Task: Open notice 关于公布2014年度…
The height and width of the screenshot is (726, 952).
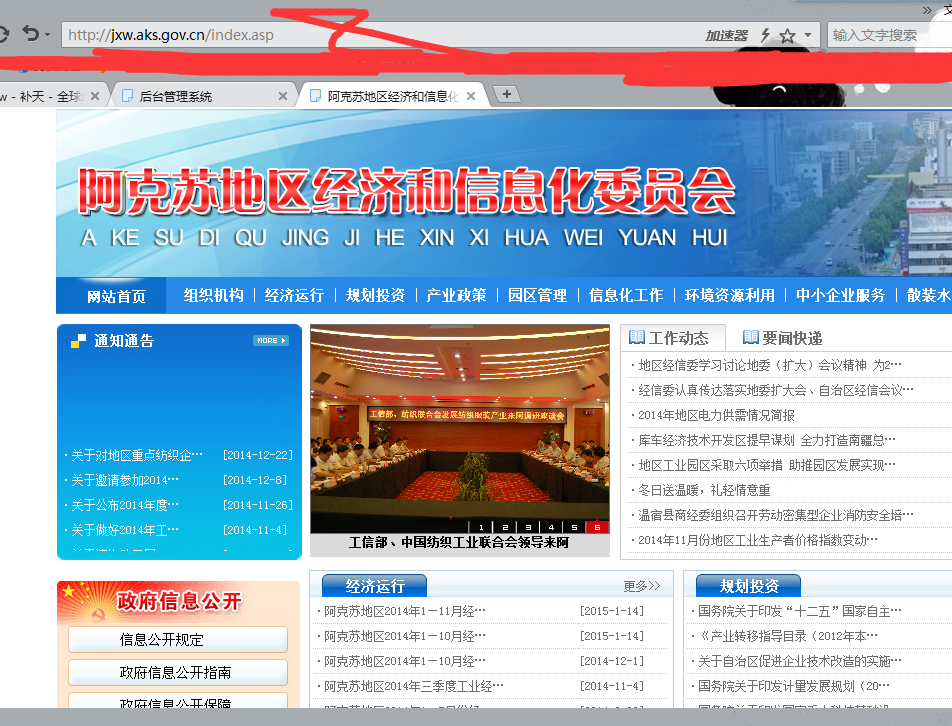Action: pos(125,505)
